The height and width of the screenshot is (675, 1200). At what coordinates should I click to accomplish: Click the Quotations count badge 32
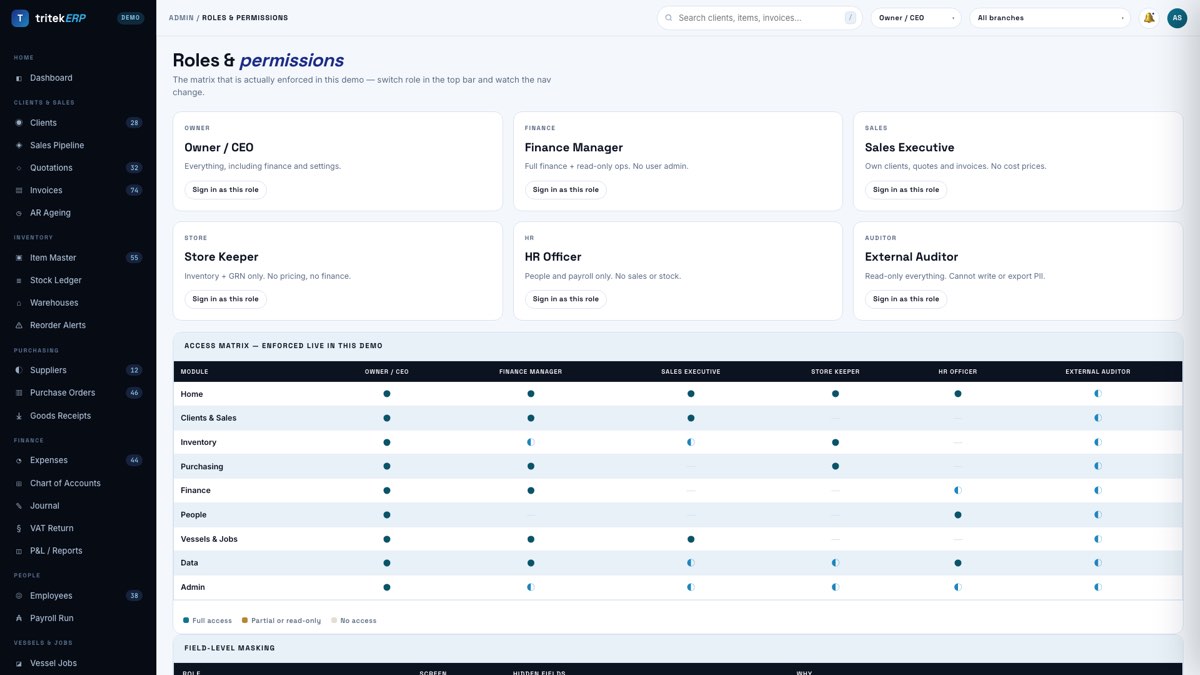pyautogui.click(x=134, y=168)
